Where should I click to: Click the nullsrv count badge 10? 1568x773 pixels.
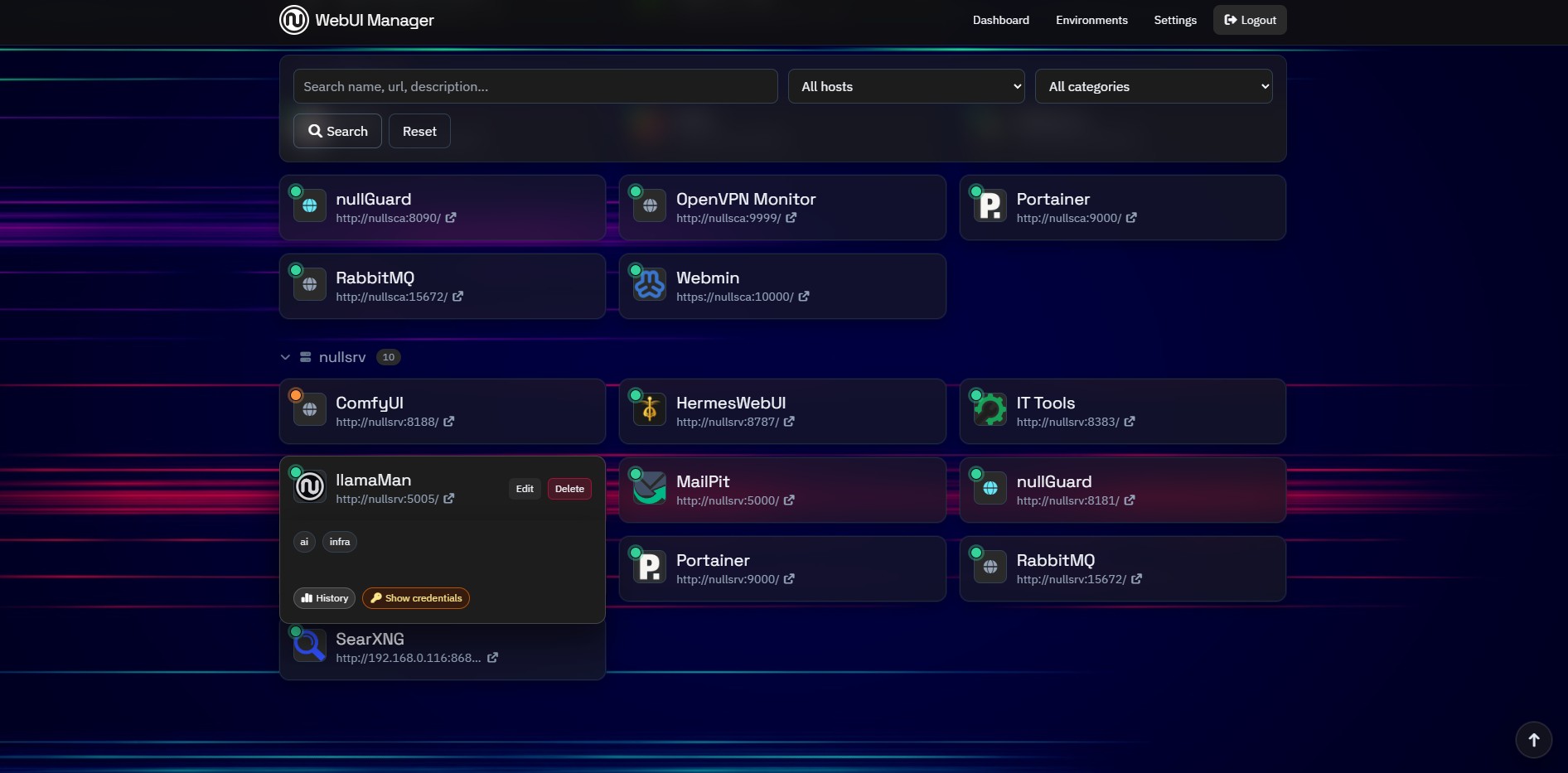(x=389, y=357)
